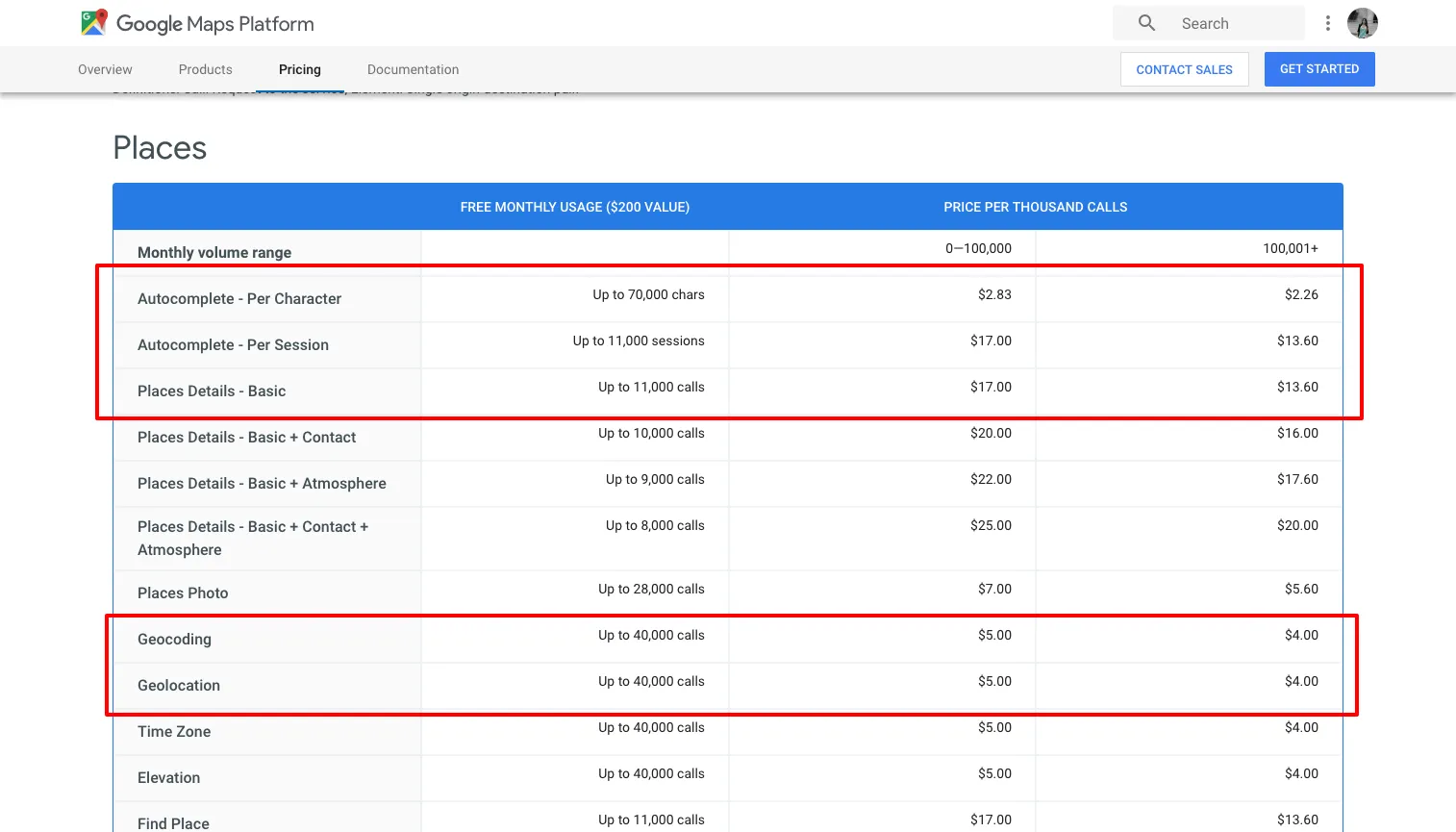
Task: Select Autocomplete - Per Character row label
Action: click(239, 298)
